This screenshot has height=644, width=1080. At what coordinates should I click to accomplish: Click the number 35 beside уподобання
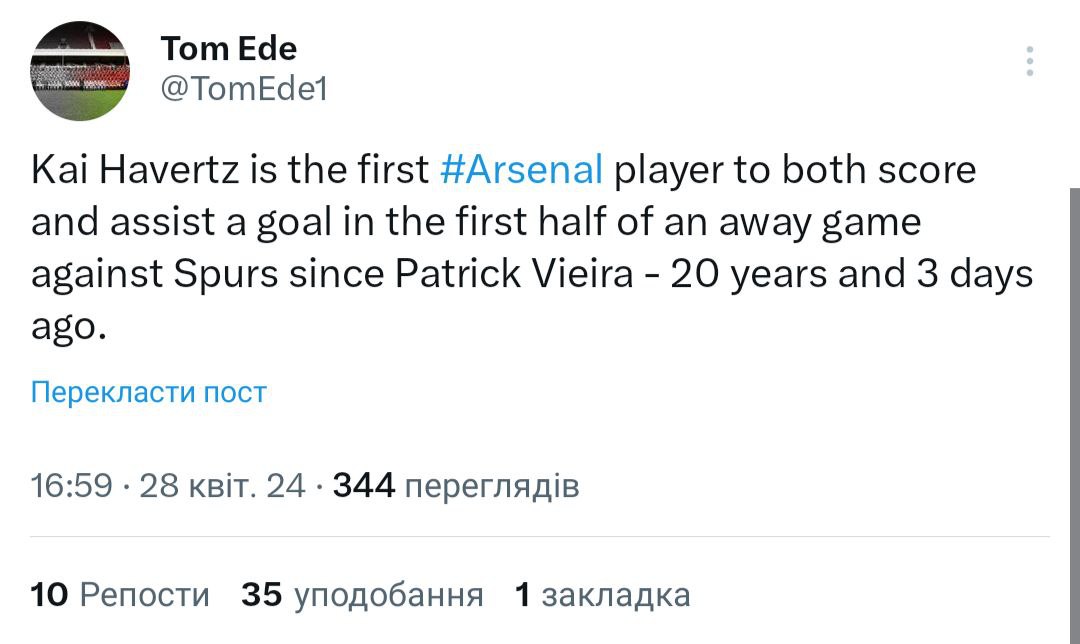coord(262,595)
